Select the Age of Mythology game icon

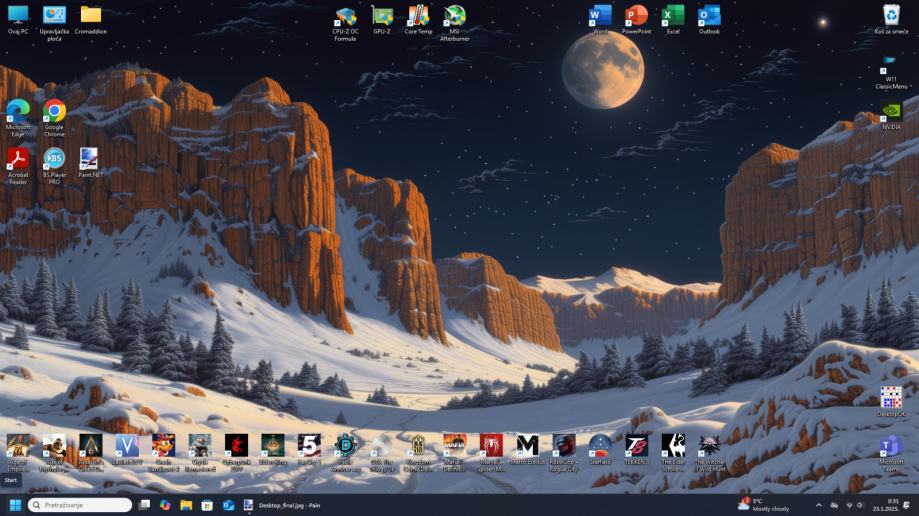tap(54, 453)
